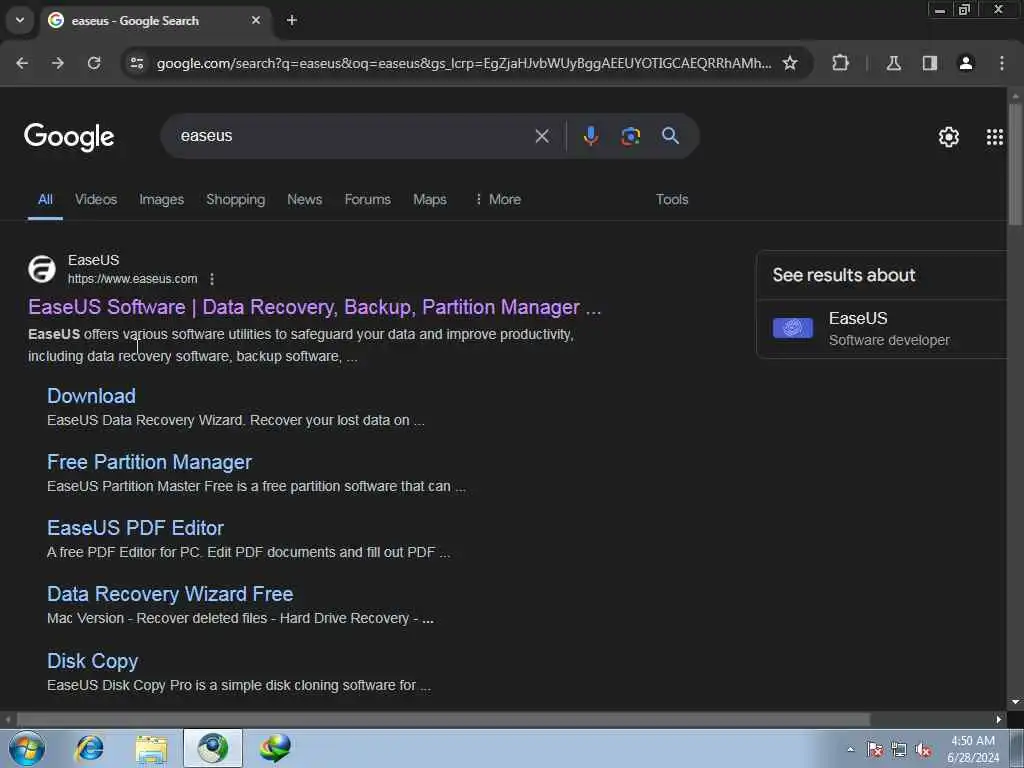View site information icon in address bar

(136, 63)
